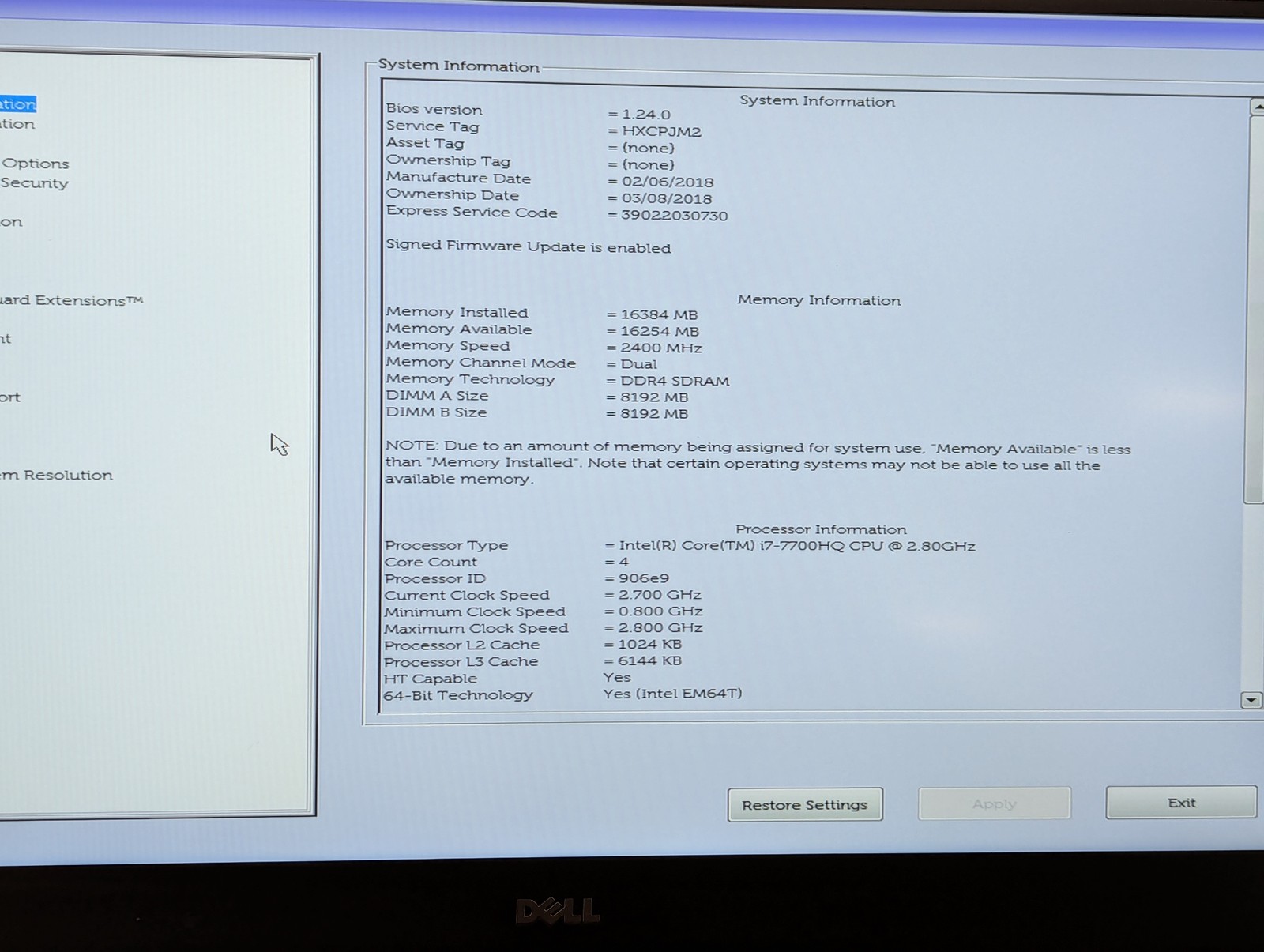Click 64-Bit Technology value Yes (Intel EM64T)
This screenshot has width=1264, height=952.
point(672,694)
